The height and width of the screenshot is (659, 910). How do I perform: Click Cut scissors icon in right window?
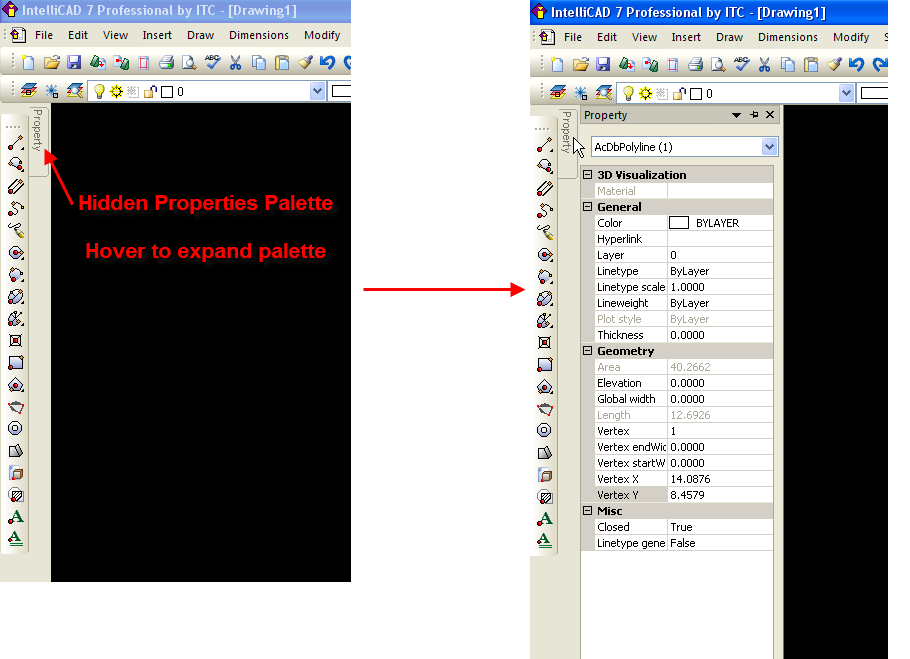coord(764,64)
